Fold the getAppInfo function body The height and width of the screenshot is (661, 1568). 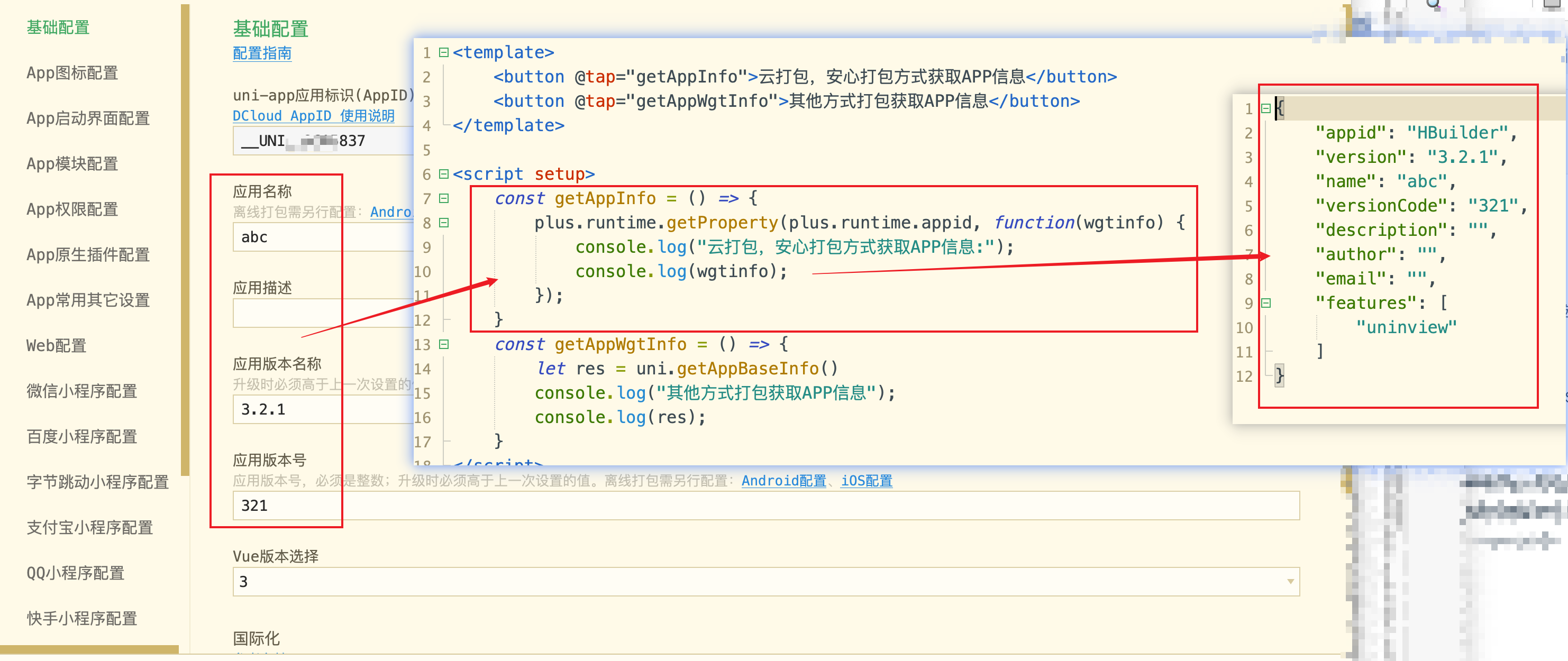(443, 198)
